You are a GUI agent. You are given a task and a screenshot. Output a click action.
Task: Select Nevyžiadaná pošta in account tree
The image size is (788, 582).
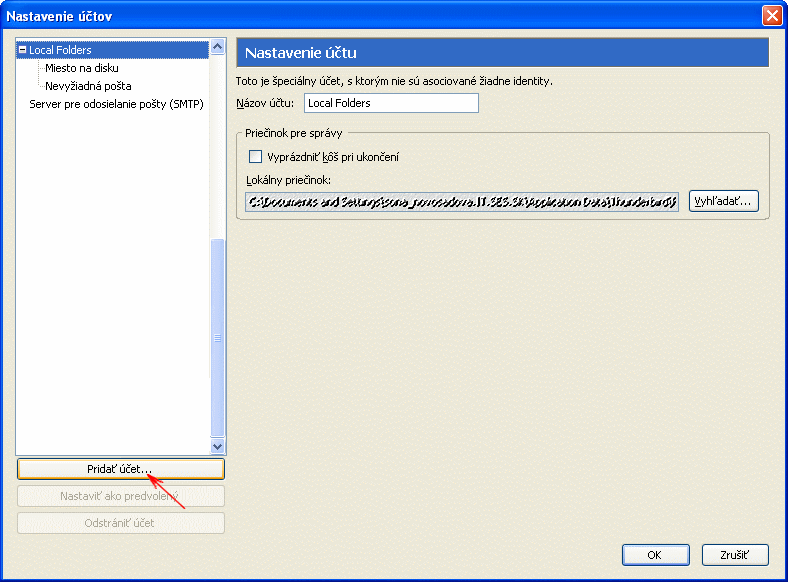pyautogui.click(x=88, y=86)
